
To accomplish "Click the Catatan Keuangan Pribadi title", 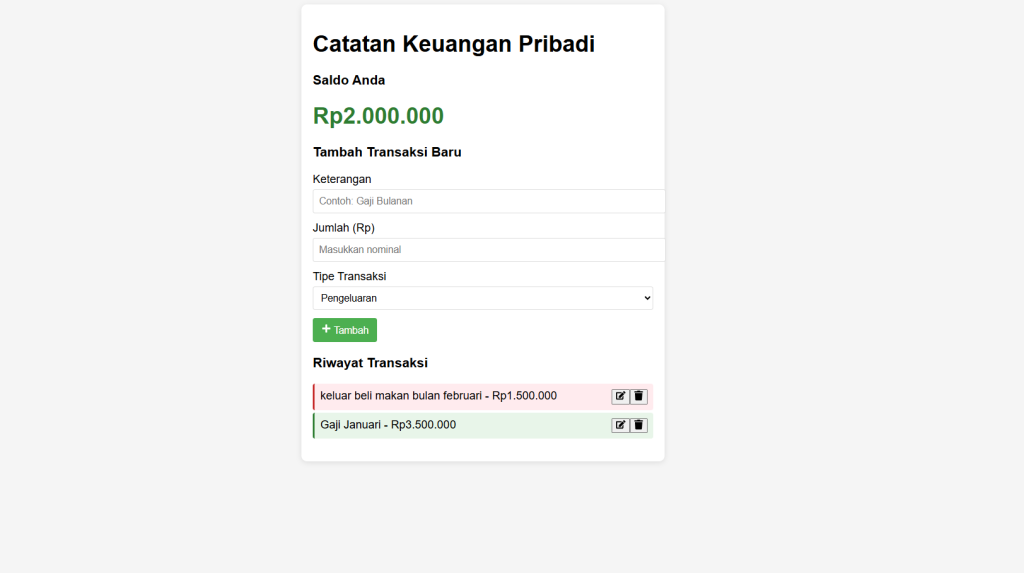I will pyautogui.click(x=454, y=44).
